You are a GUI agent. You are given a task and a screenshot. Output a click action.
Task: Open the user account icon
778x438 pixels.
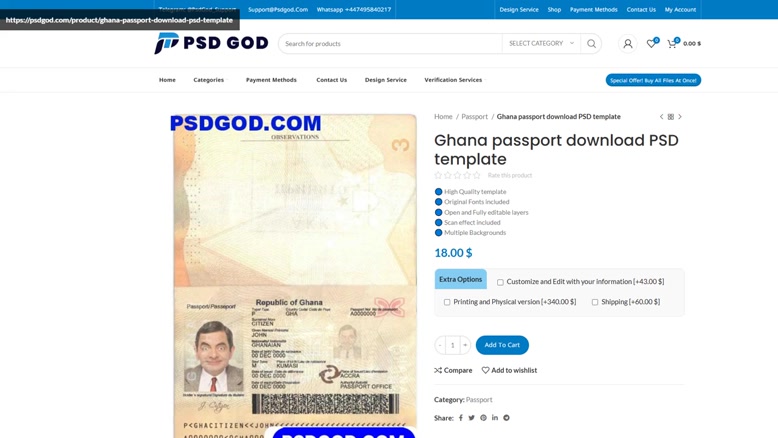coord(628,44)
